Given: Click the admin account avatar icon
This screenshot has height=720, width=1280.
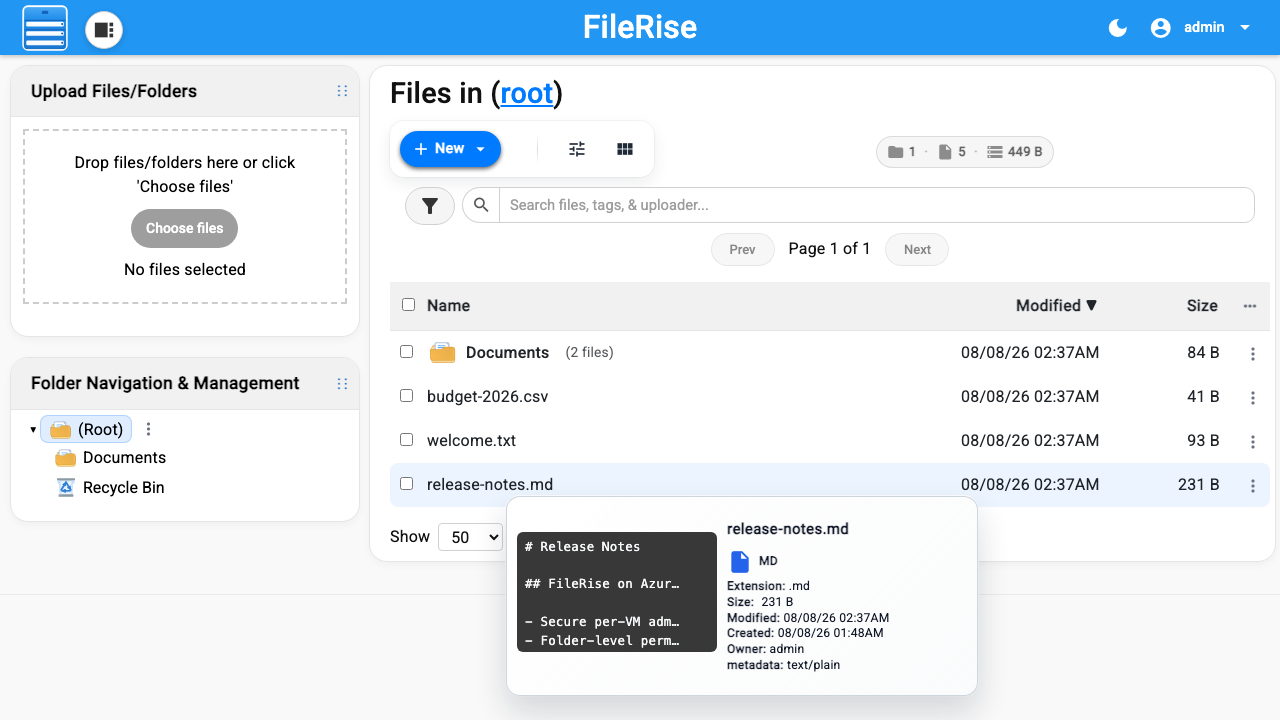Looking at the screenshot, I should 1160,28.
